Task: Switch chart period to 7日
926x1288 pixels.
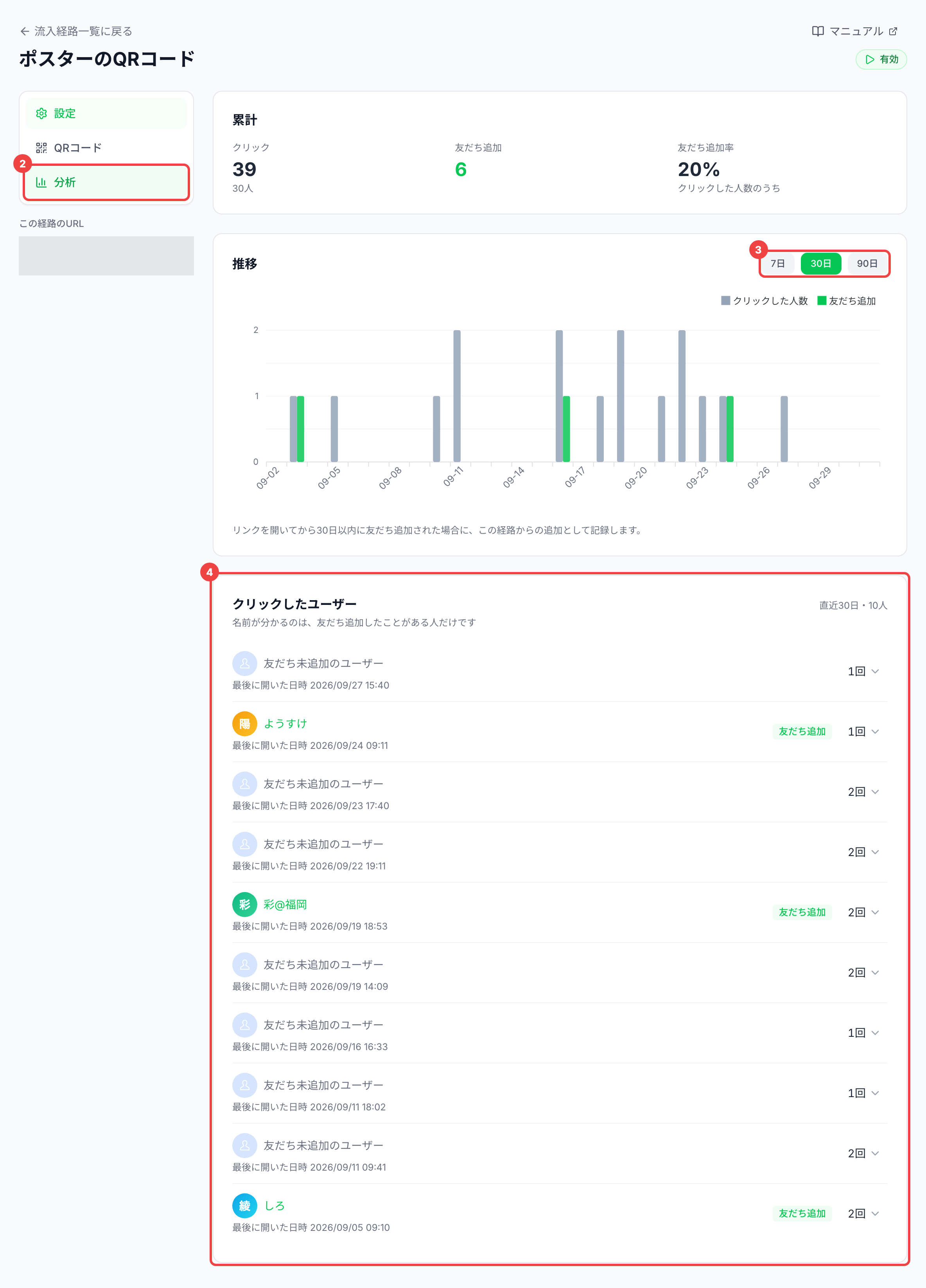Action: (778, 263)
